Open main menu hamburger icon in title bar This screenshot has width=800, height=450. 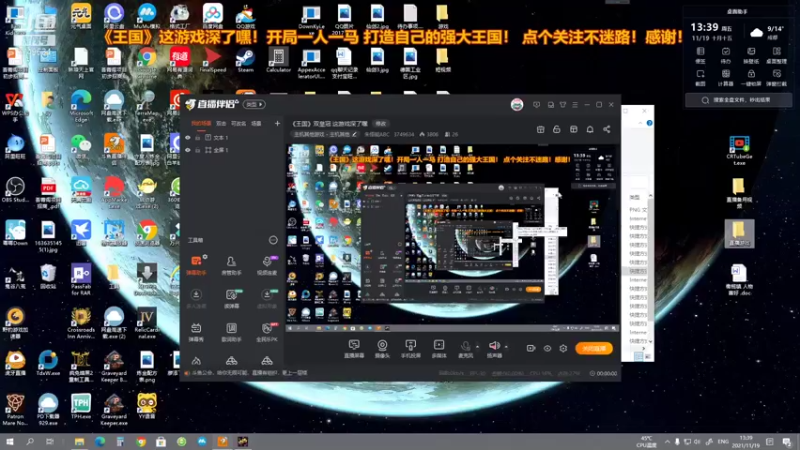(x=575, y=105)
